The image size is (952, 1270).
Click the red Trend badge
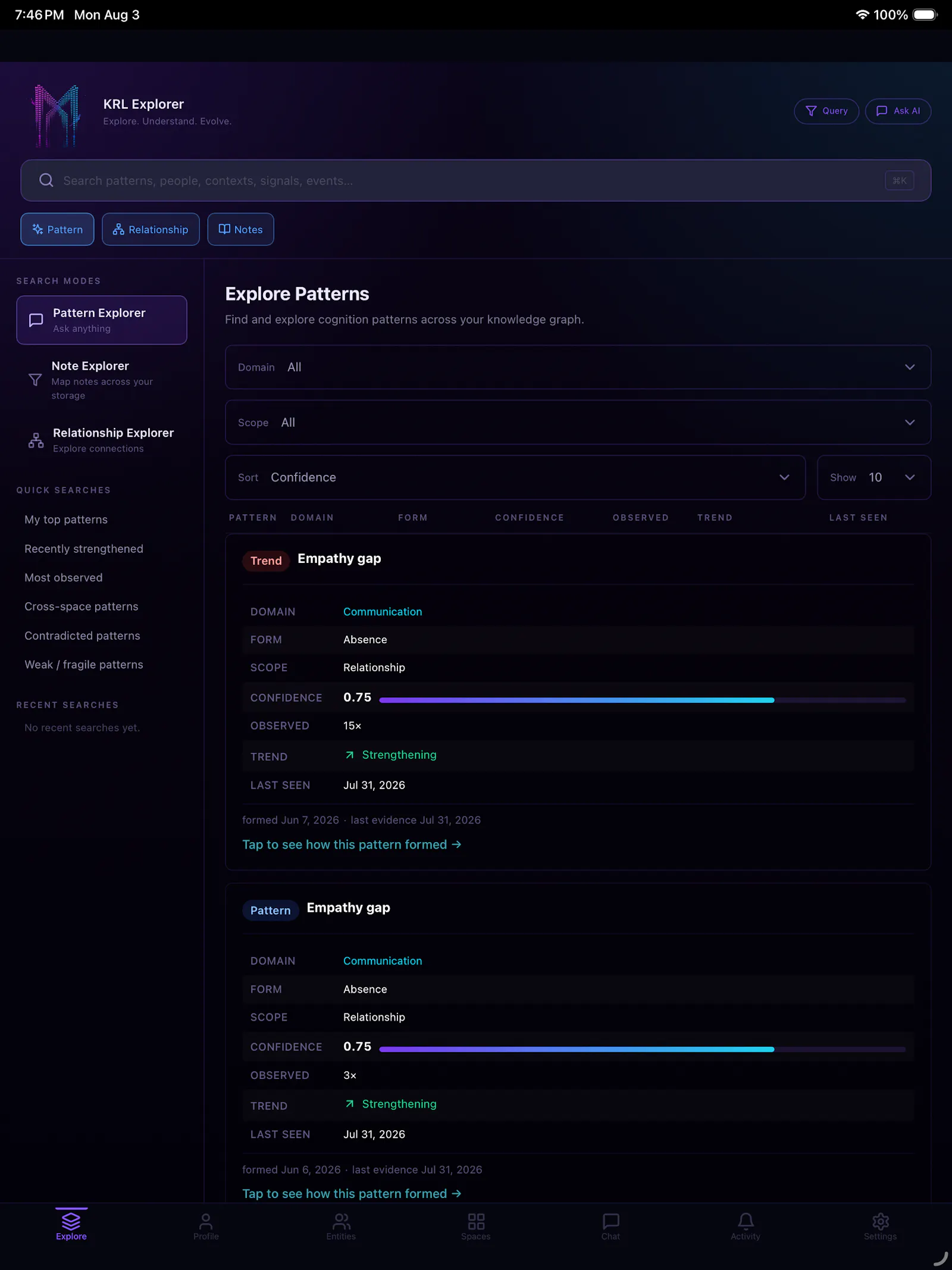(266, 561)
